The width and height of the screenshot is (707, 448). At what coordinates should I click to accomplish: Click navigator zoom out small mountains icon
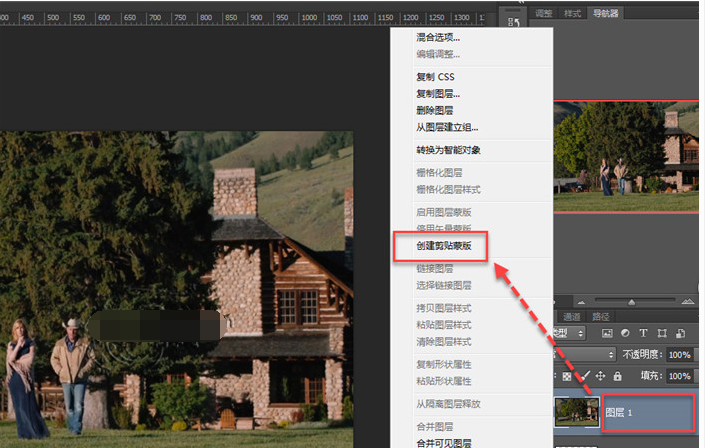[x=582, y=302]
